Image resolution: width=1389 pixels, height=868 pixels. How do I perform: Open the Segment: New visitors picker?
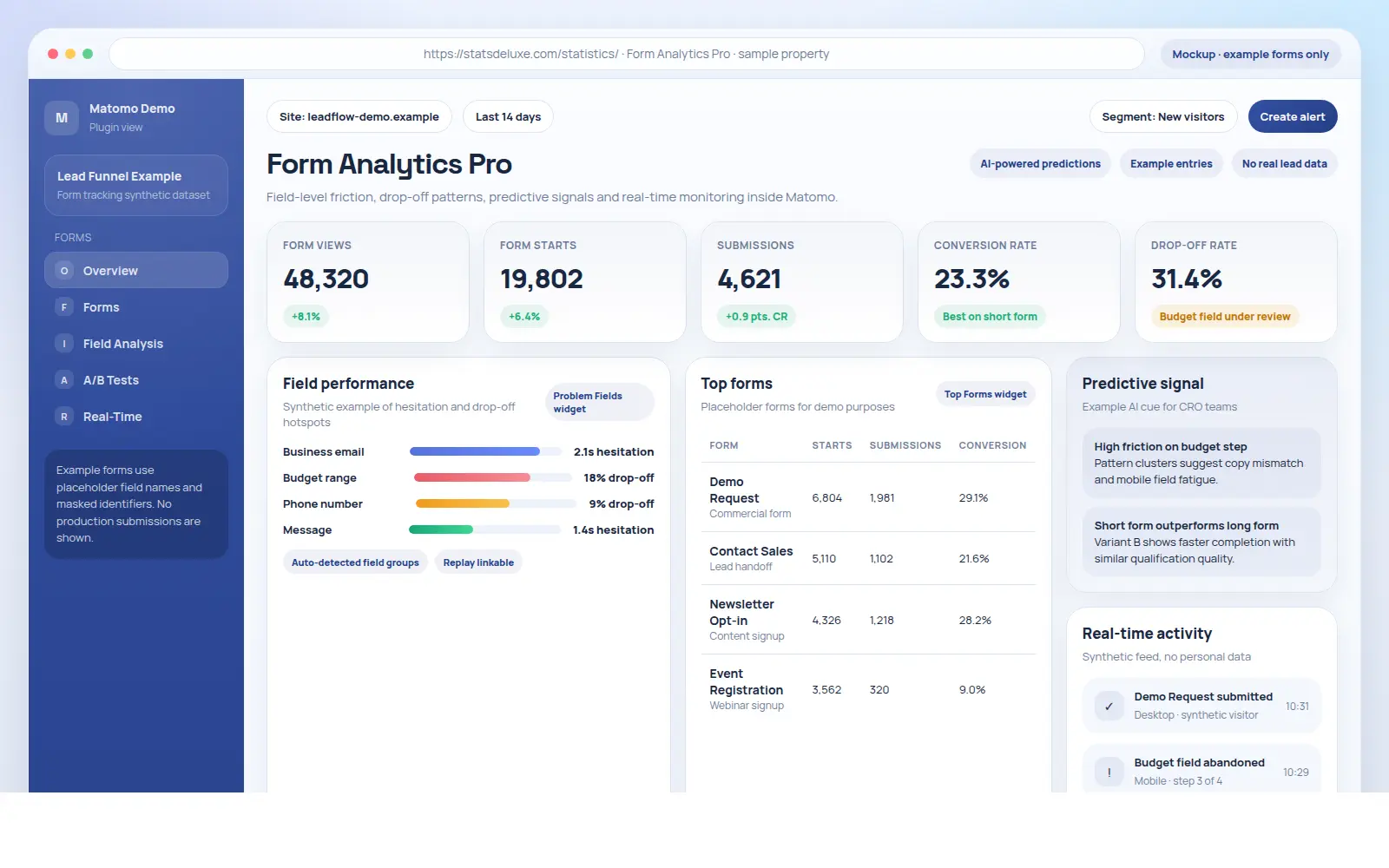click(1162, 116)
